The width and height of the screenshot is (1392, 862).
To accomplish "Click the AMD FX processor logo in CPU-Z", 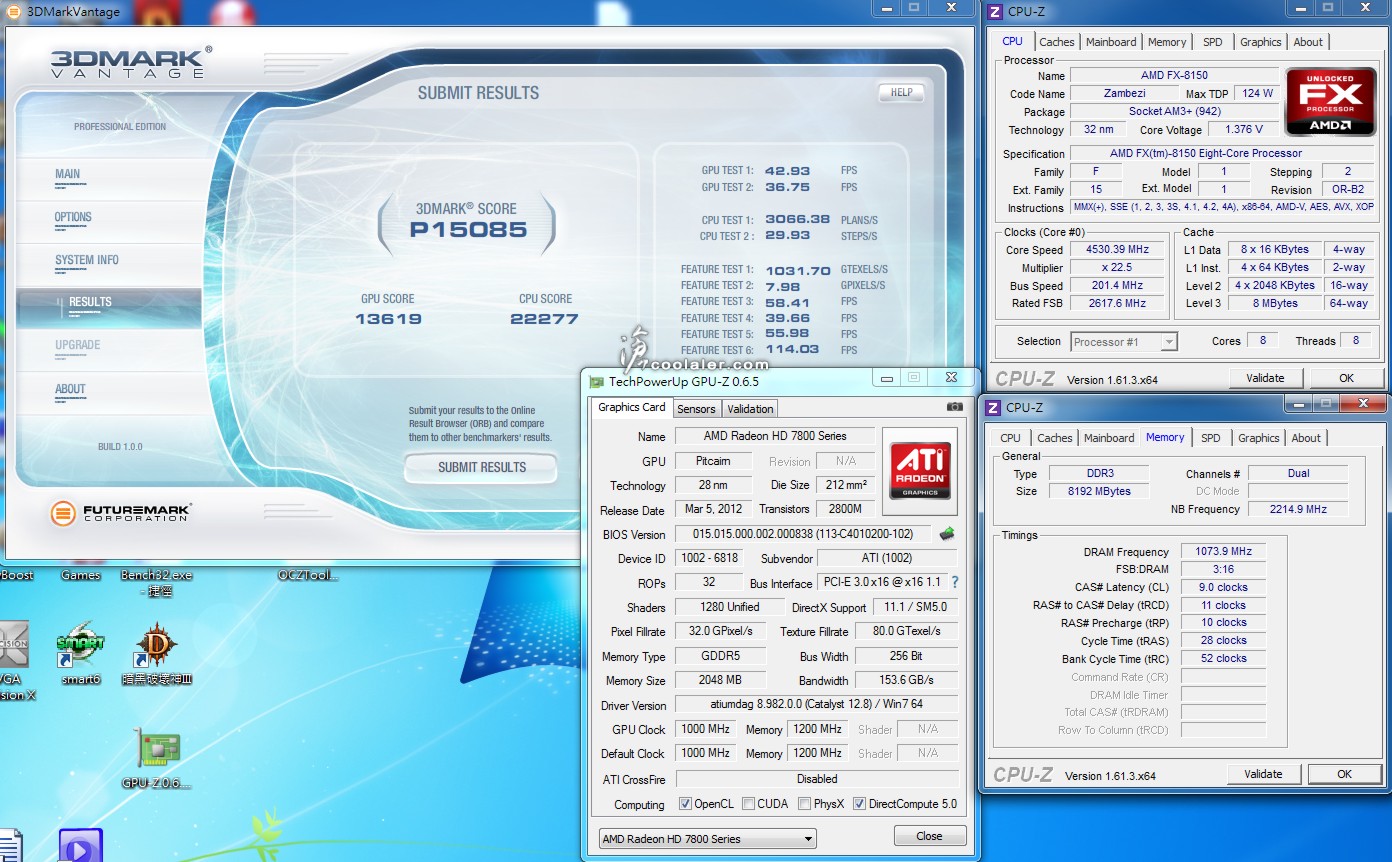I will pos(1330,101).
